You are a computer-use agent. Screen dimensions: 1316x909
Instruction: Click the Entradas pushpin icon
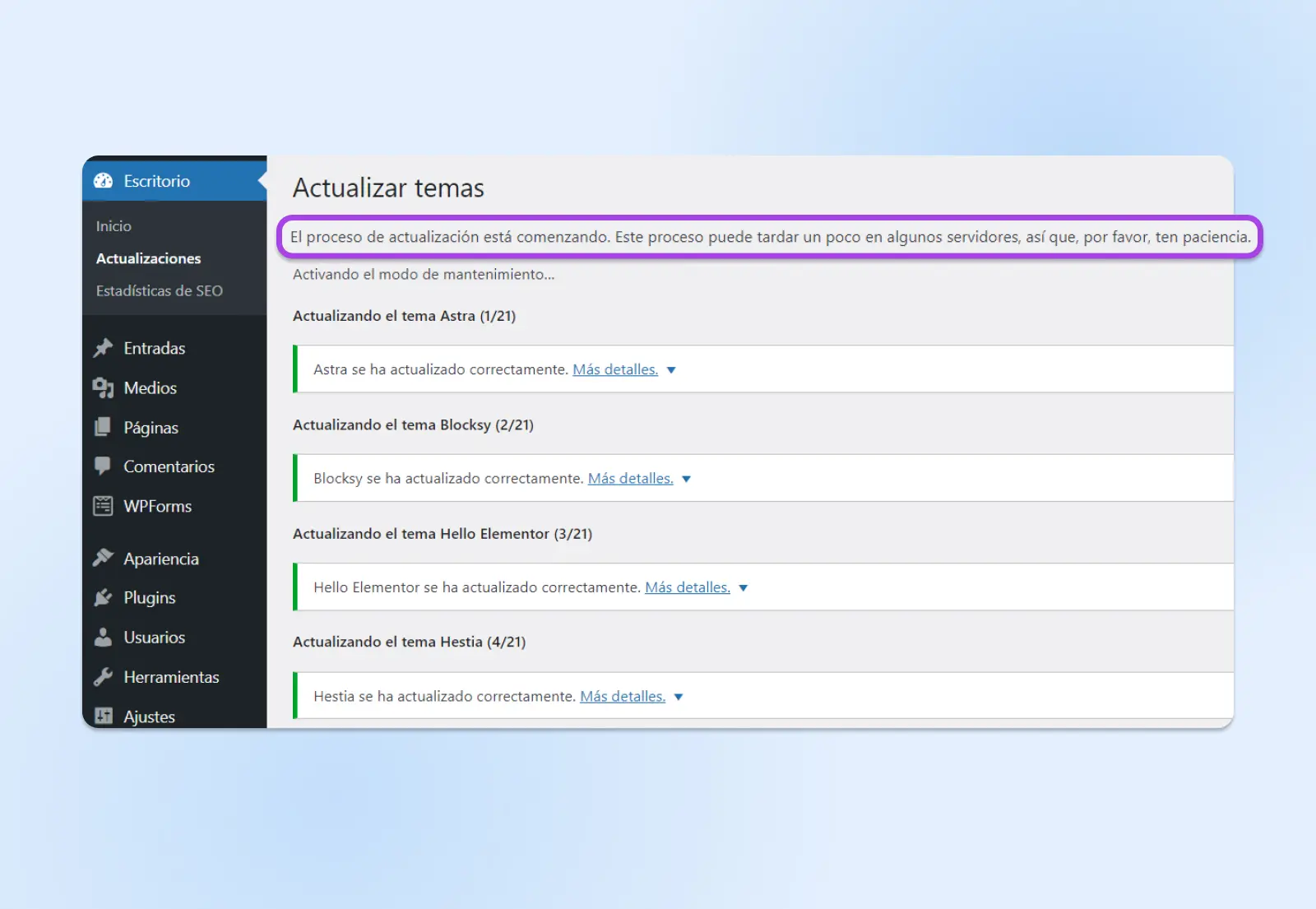click(103, 348)
